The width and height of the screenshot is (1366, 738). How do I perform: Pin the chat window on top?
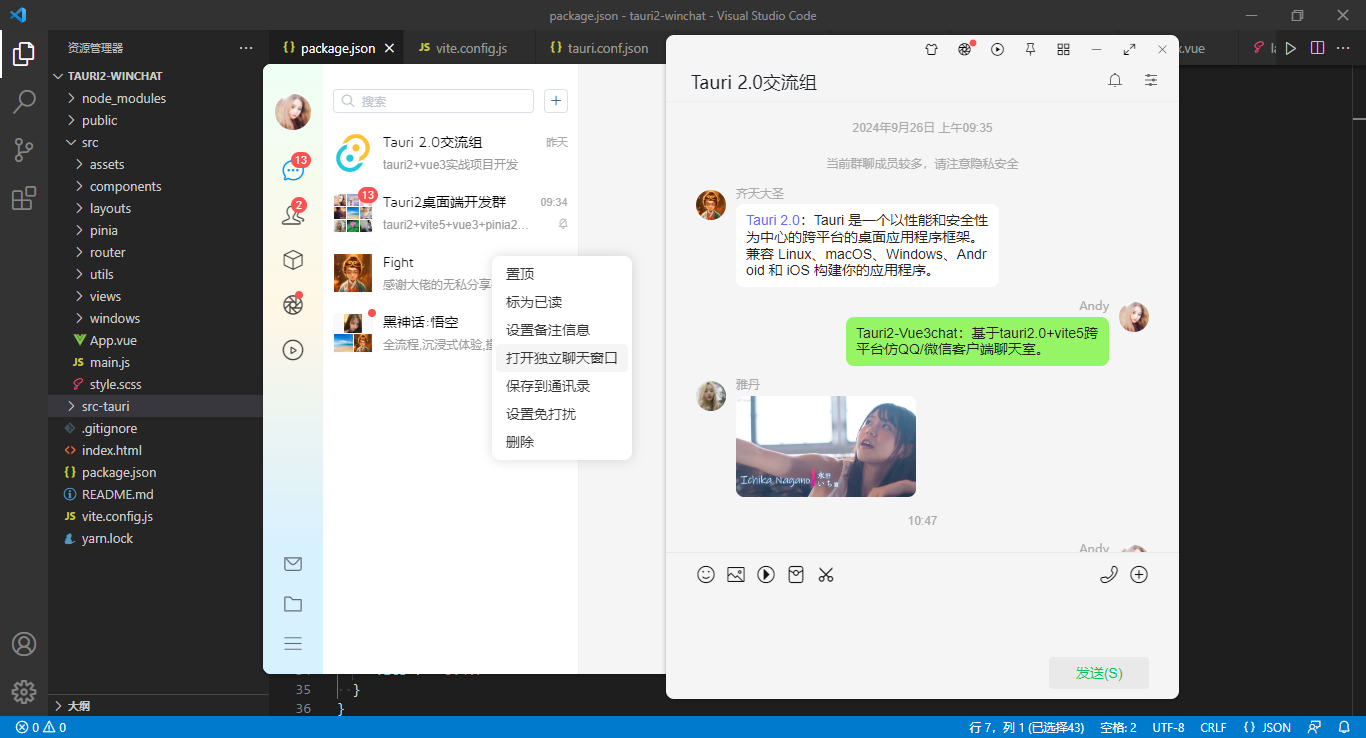pyautogui.click(x=1030, y=49)
